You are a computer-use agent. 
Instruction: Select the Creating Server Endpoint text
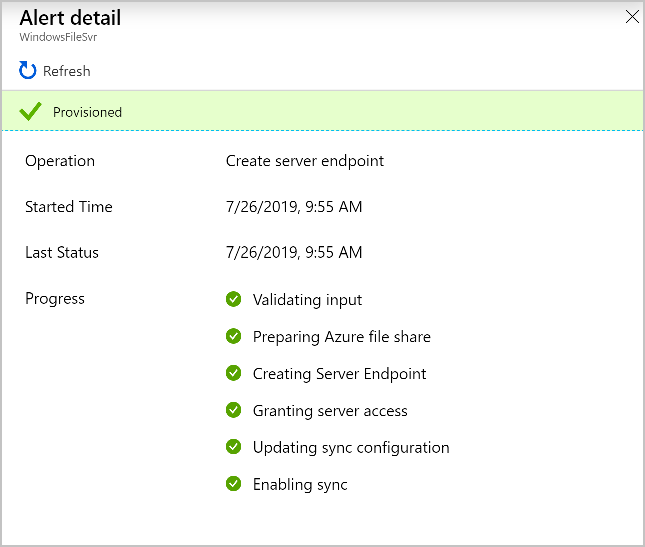[x=339, y=374]
